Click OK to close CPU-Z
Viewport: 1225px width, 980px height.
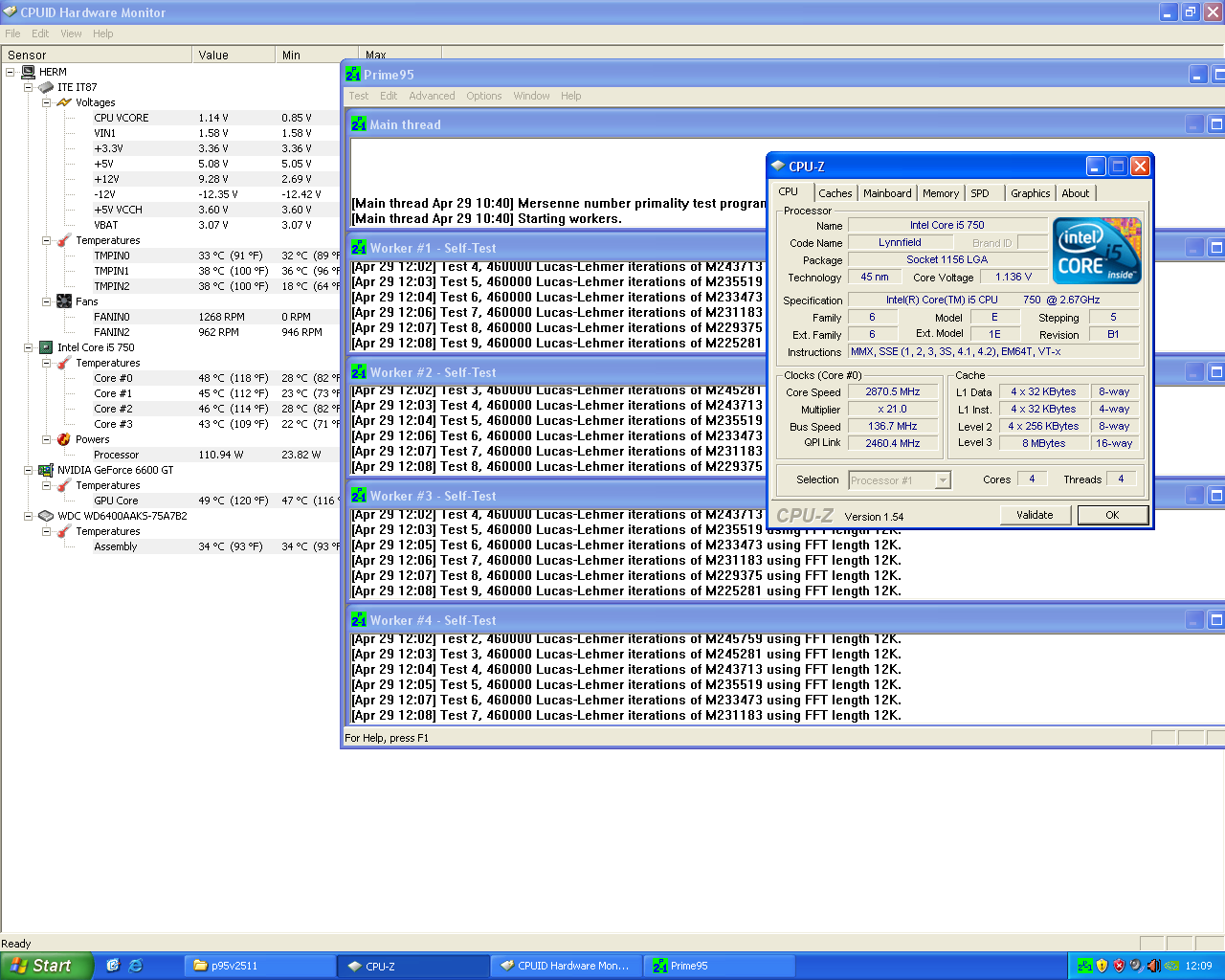coord(1112,515)
